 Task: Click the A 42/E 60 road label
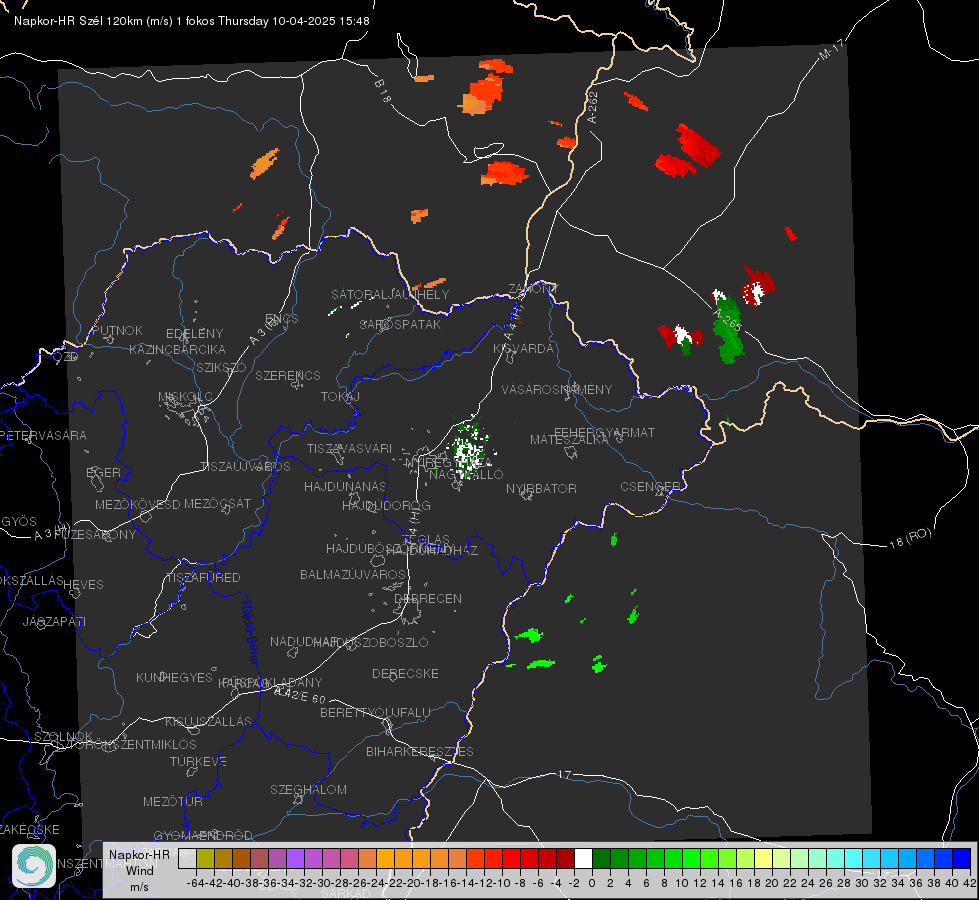pos(300,695)
